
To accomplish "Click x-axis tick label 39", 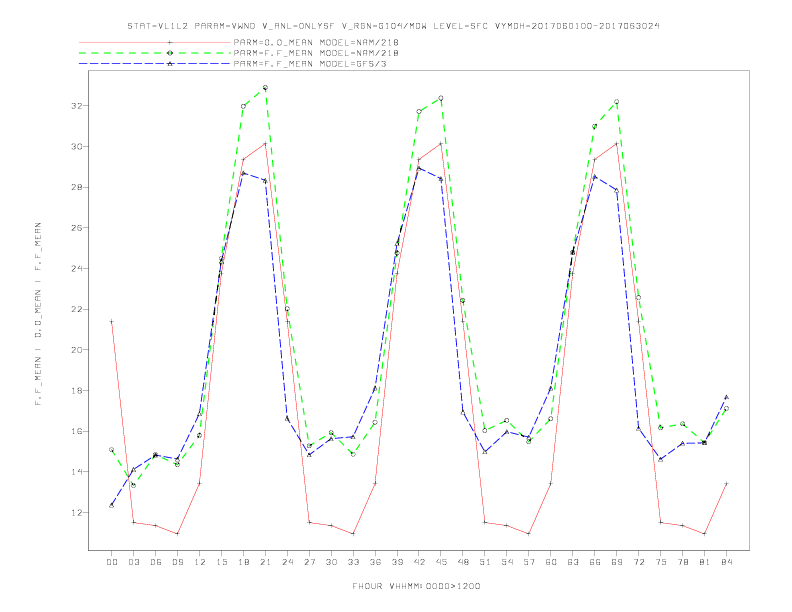I will pos(397,562).
